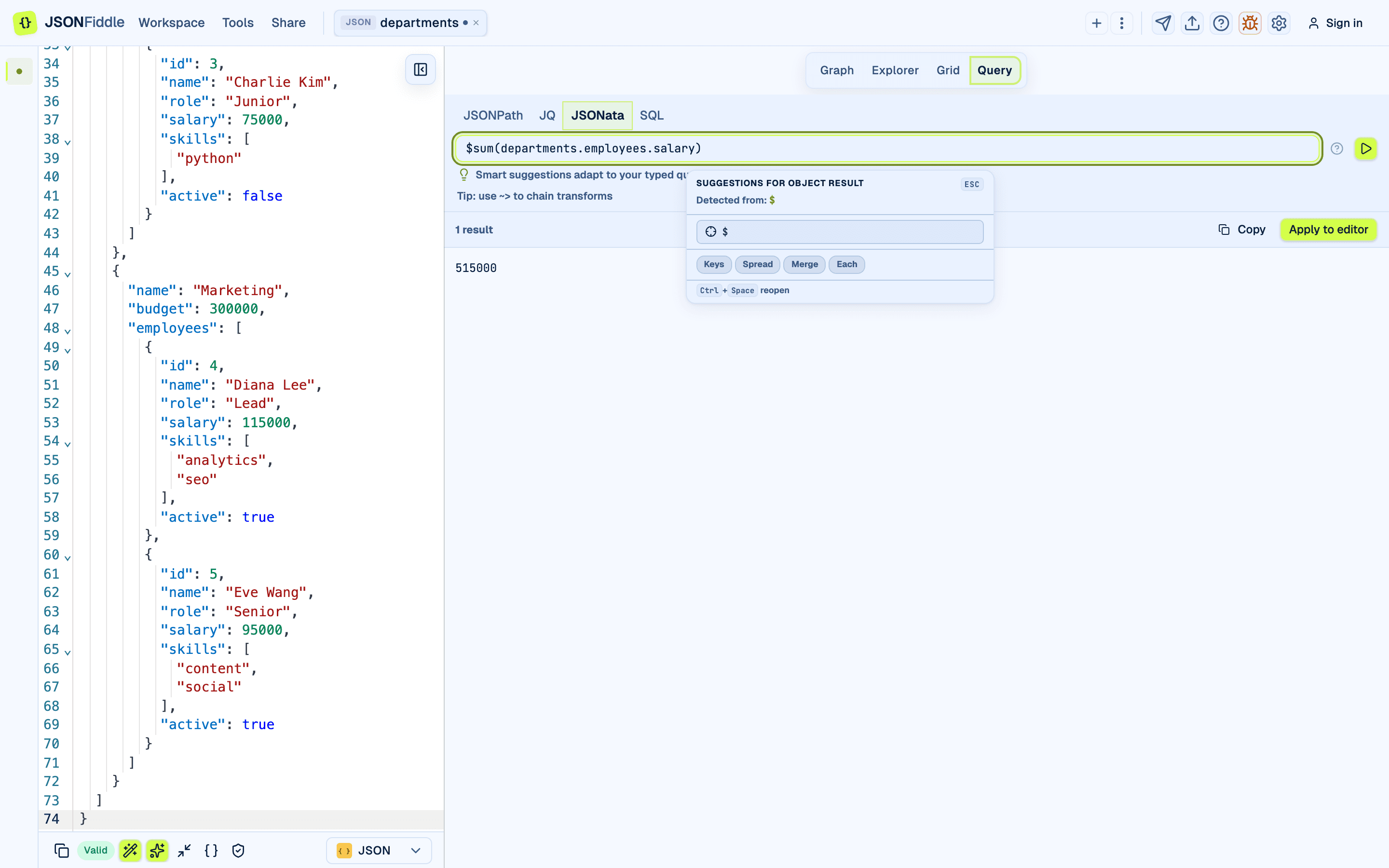Dismiss suggestions with ESC badge
This screenshot has width=1389, height=868.
972,184
